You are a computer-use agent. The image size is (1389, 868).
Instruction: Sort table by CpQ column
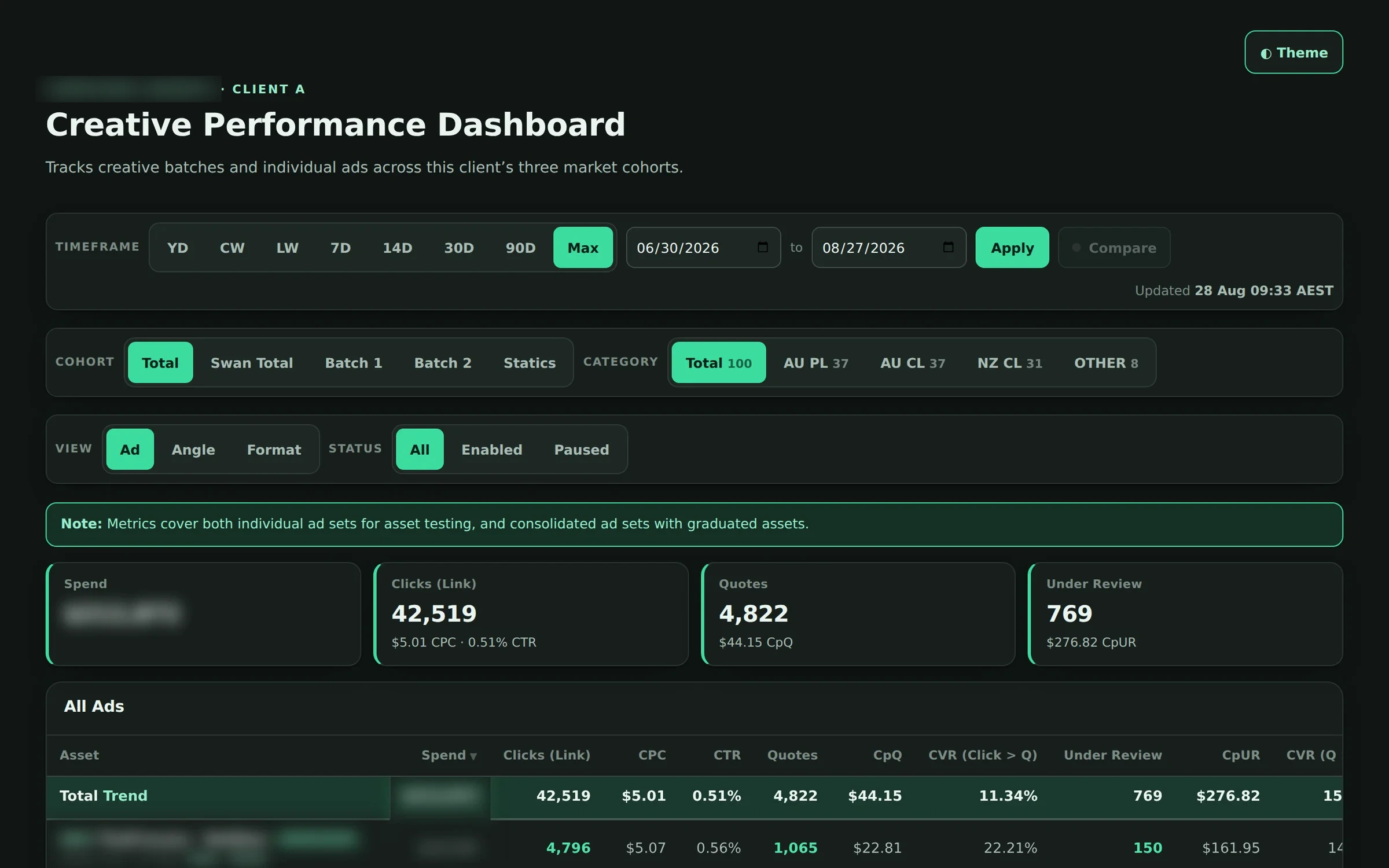(x=888, y=755)
